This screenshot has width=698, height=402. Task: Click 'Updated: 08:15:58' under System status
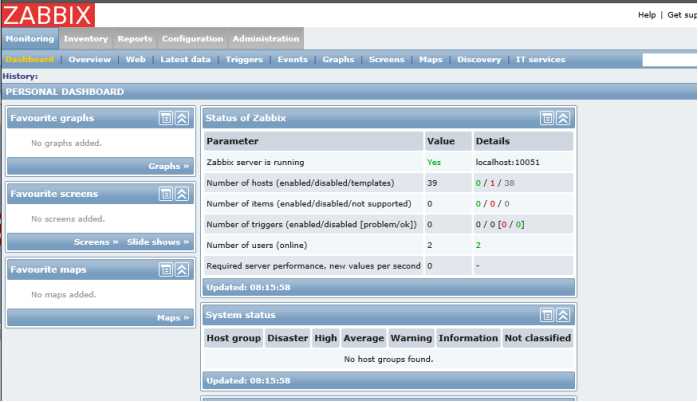(248, 381)
